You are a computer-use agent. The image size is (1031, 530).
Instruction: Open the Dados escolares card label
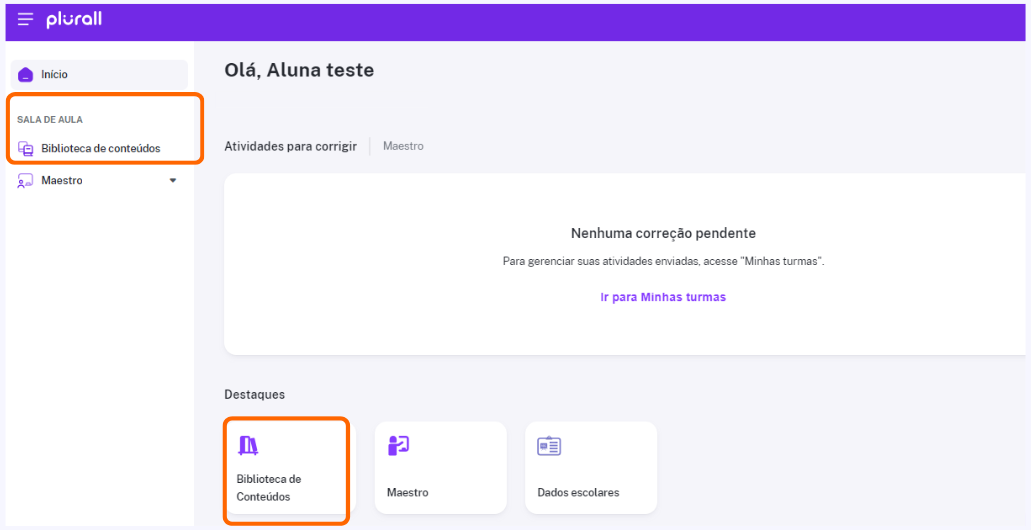tap(578, 492)
